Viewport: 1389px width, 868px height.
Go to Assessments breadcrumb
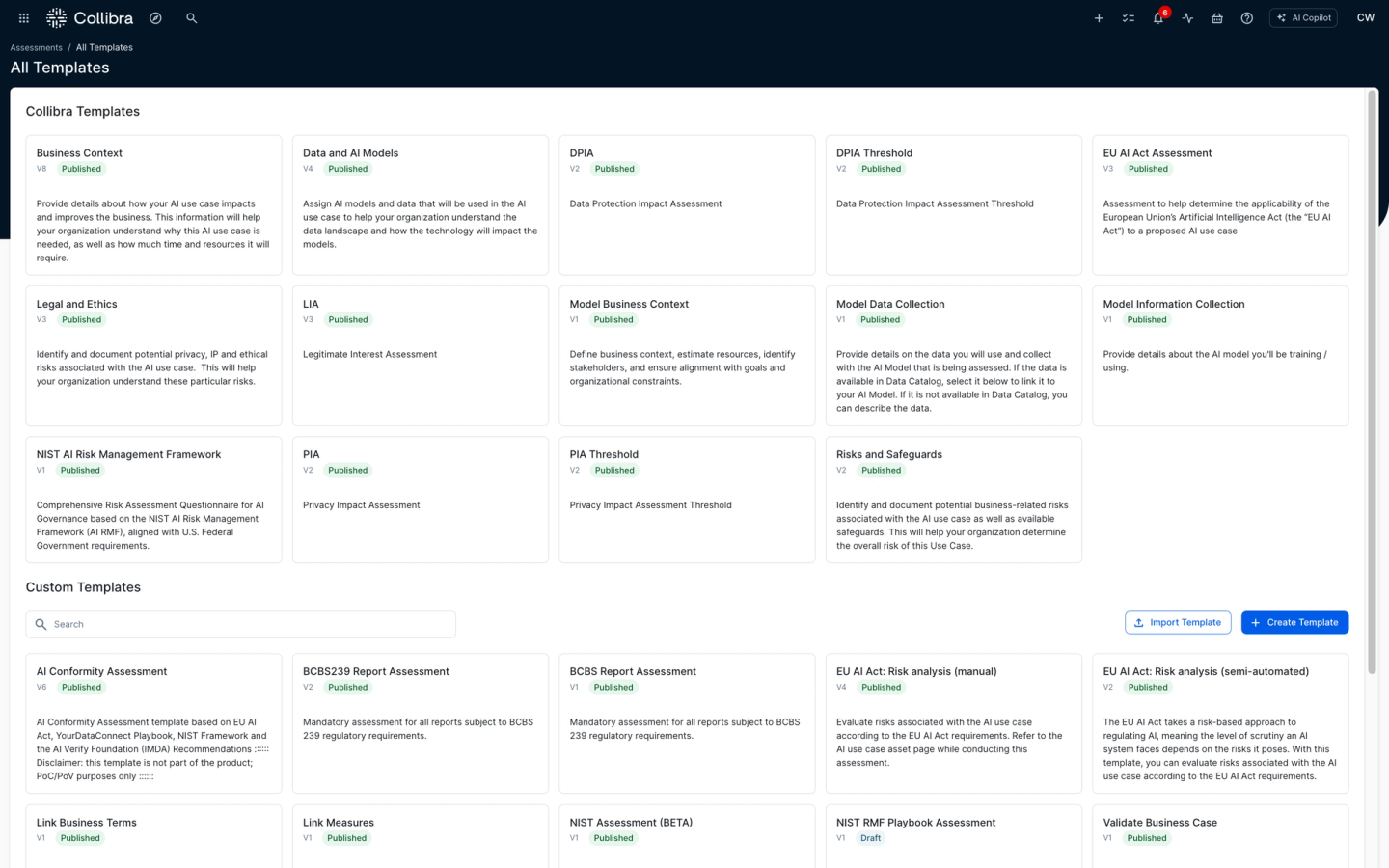(x=36, y=47)
